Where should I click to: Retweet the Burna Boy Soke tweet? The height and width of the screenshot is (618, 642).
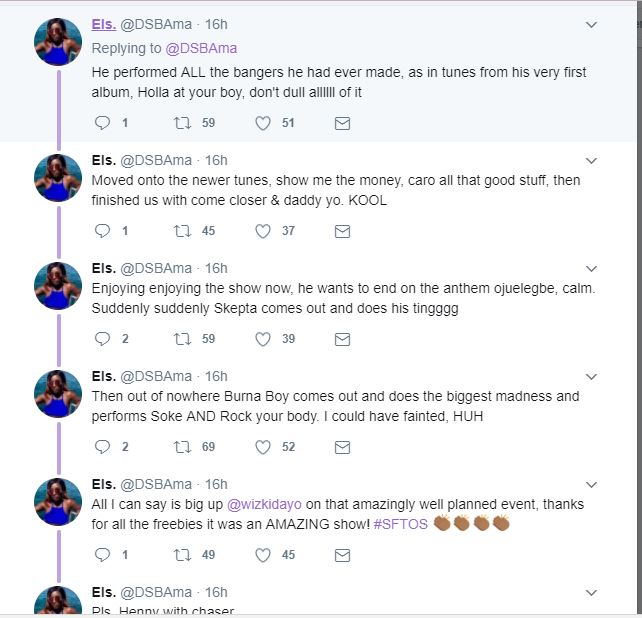(181, 447)
